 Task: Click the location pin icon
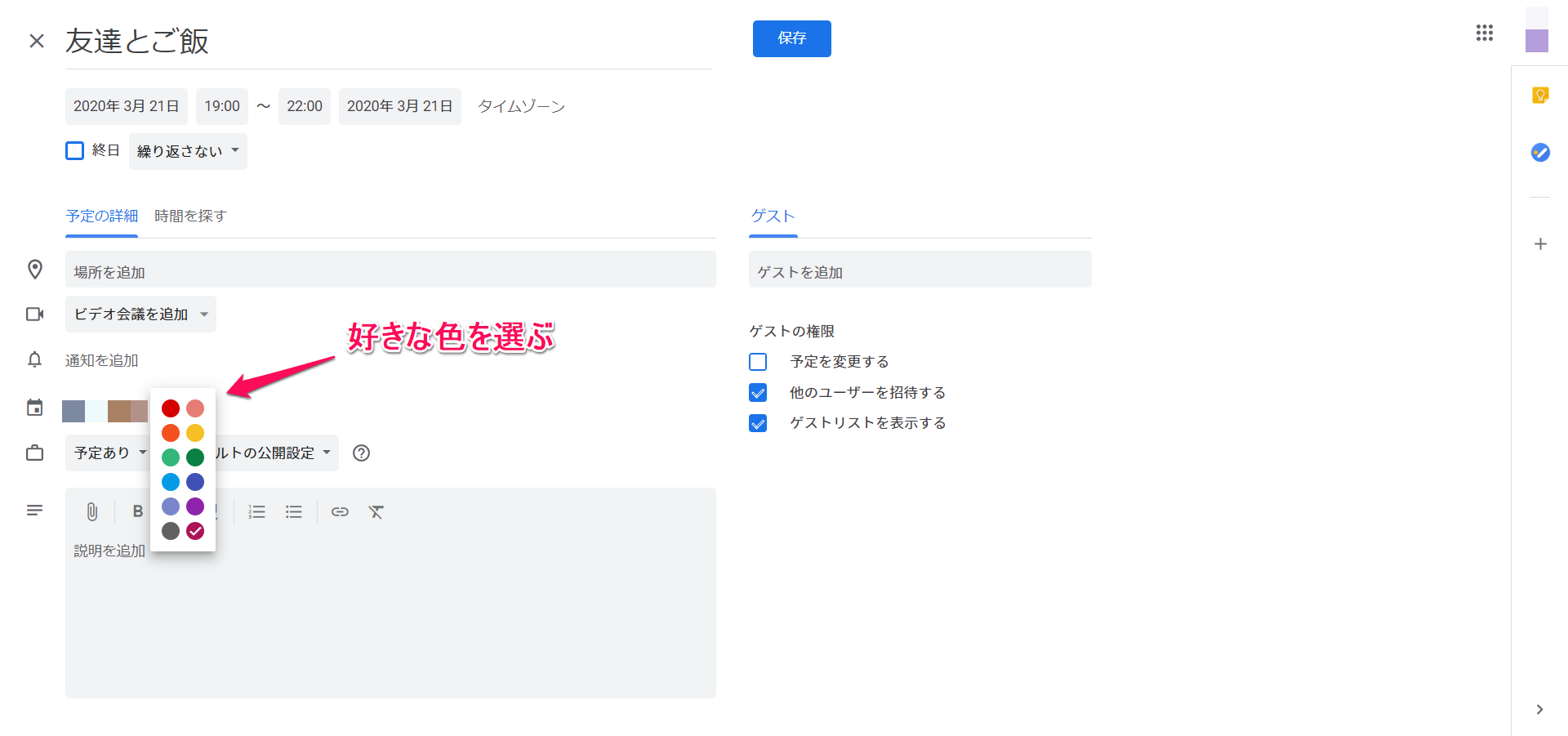point(35,270)
